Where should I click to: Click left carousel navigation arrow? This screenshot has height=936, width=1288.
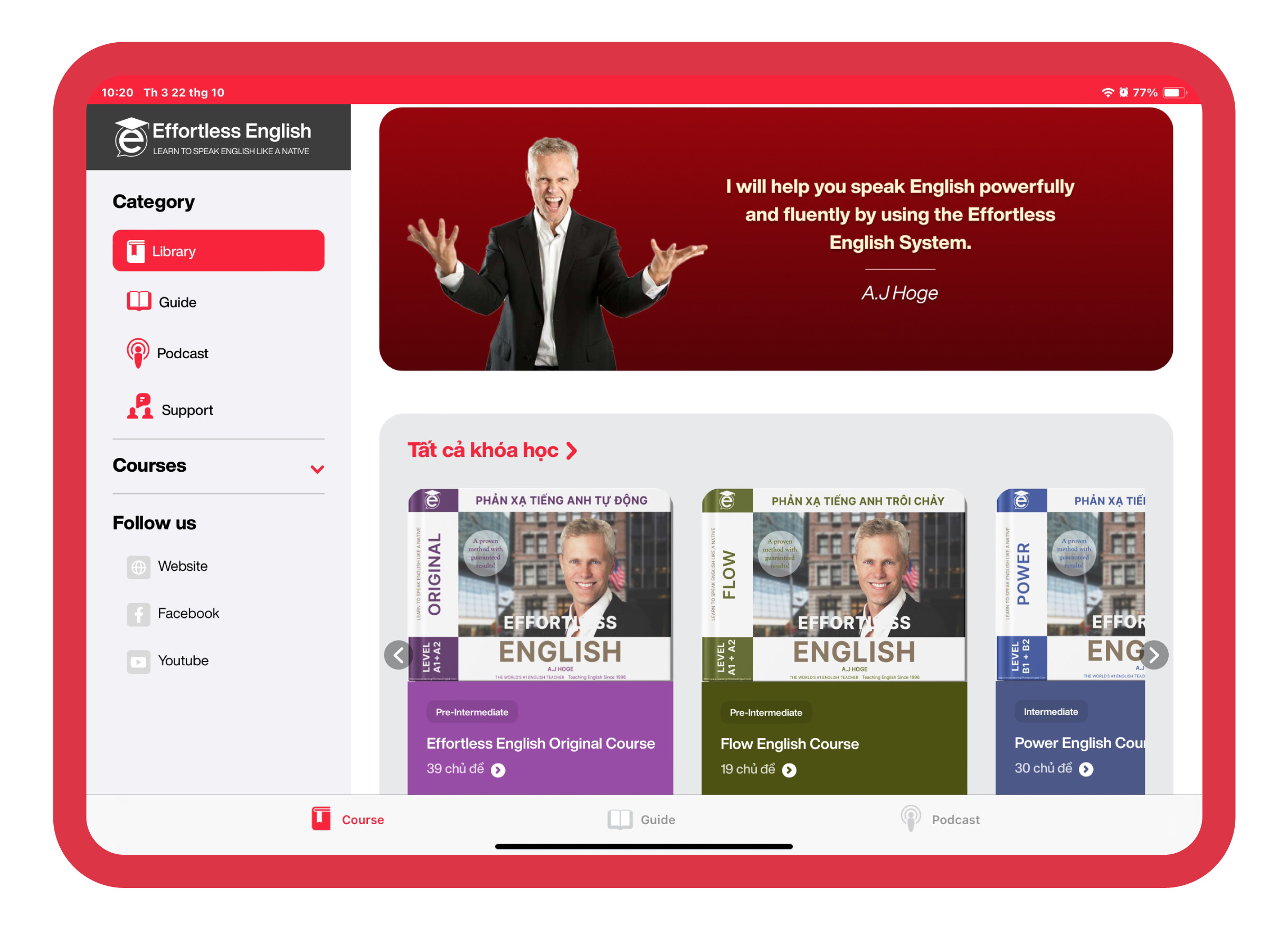click(x=400, y=656)
